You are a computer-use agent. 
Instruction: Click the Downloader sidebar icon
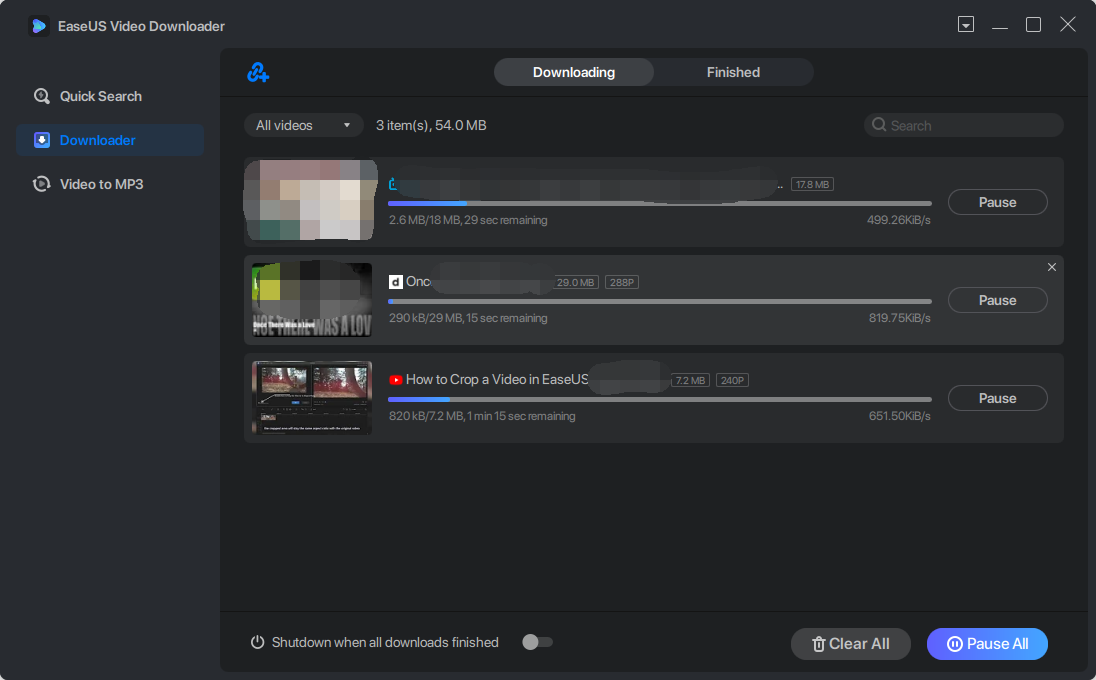point(42,140)
